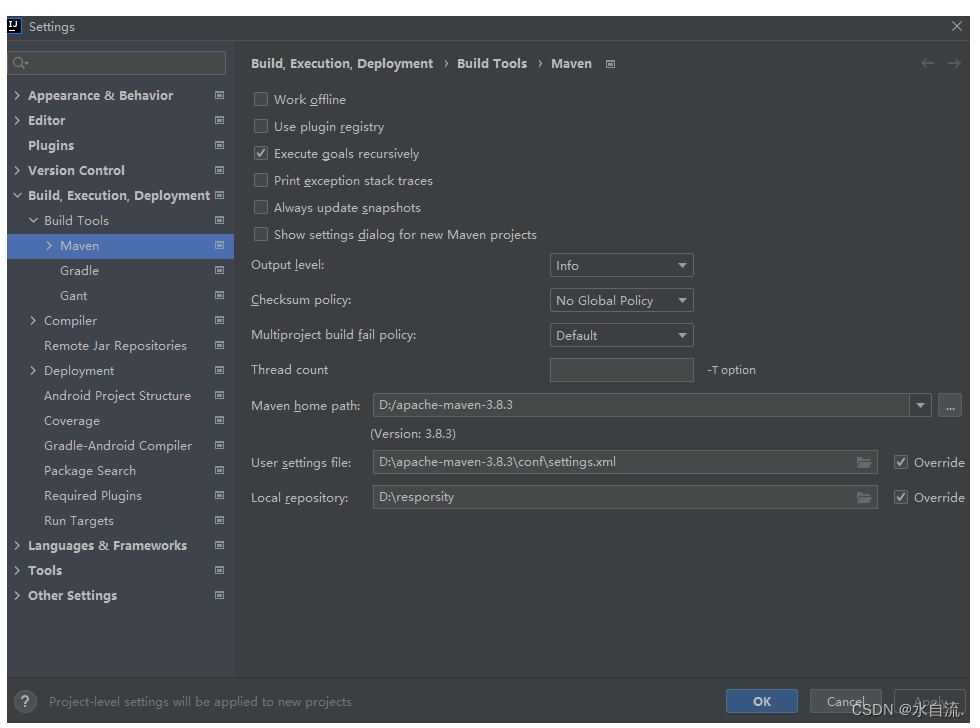The height and width of the screenshot is (728, 980).
Task: Browse Maven home path with ellipsis button
Action: click(949, 405)
